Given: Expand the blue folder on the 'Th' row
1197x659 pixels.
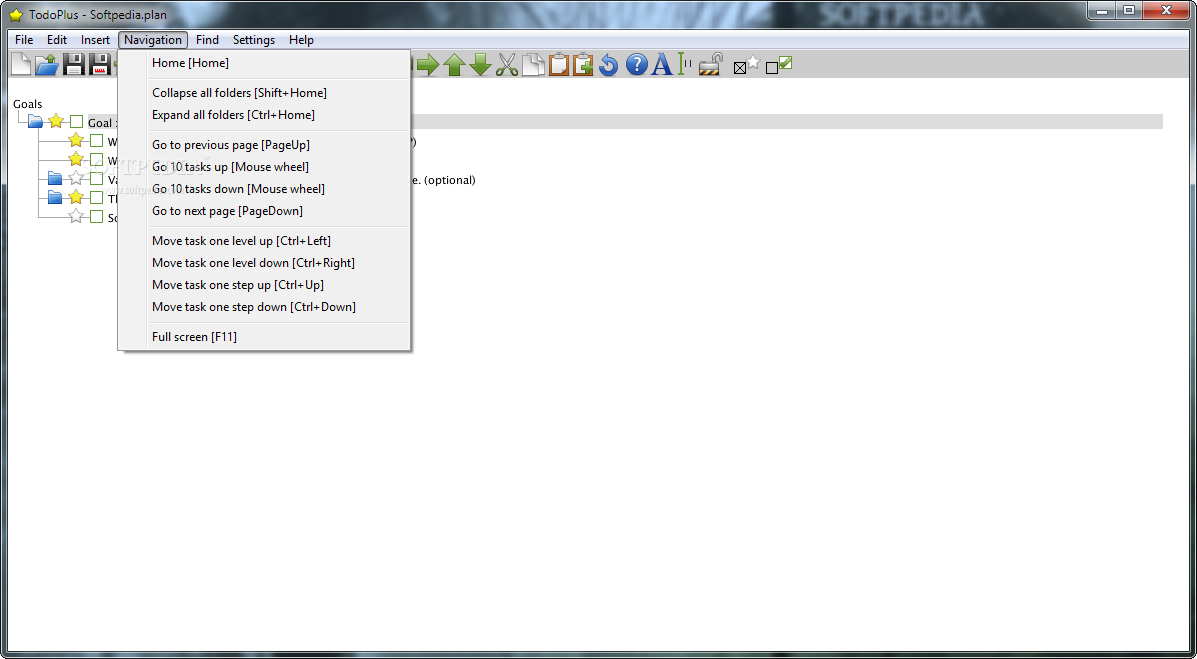Looking at the screenshot, I should [55, 198].
